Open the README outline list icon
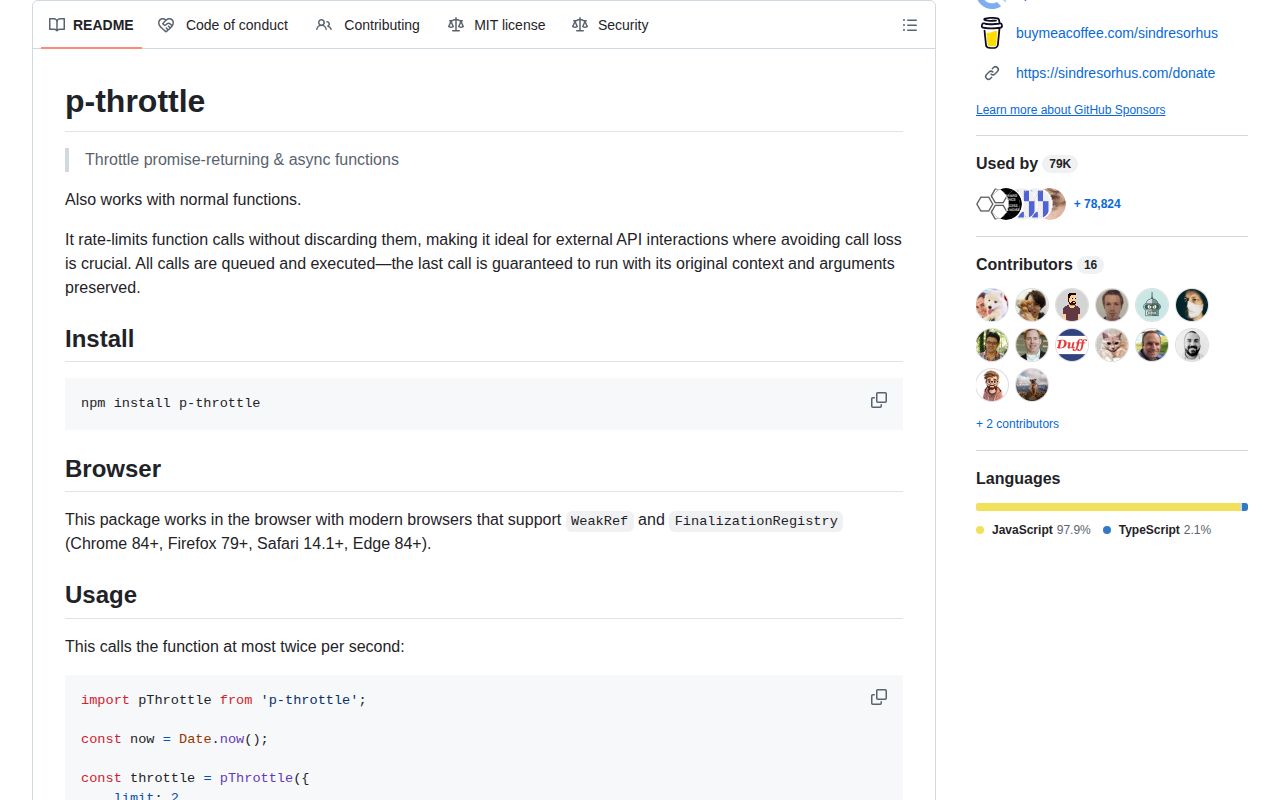 tap(910, 25)
